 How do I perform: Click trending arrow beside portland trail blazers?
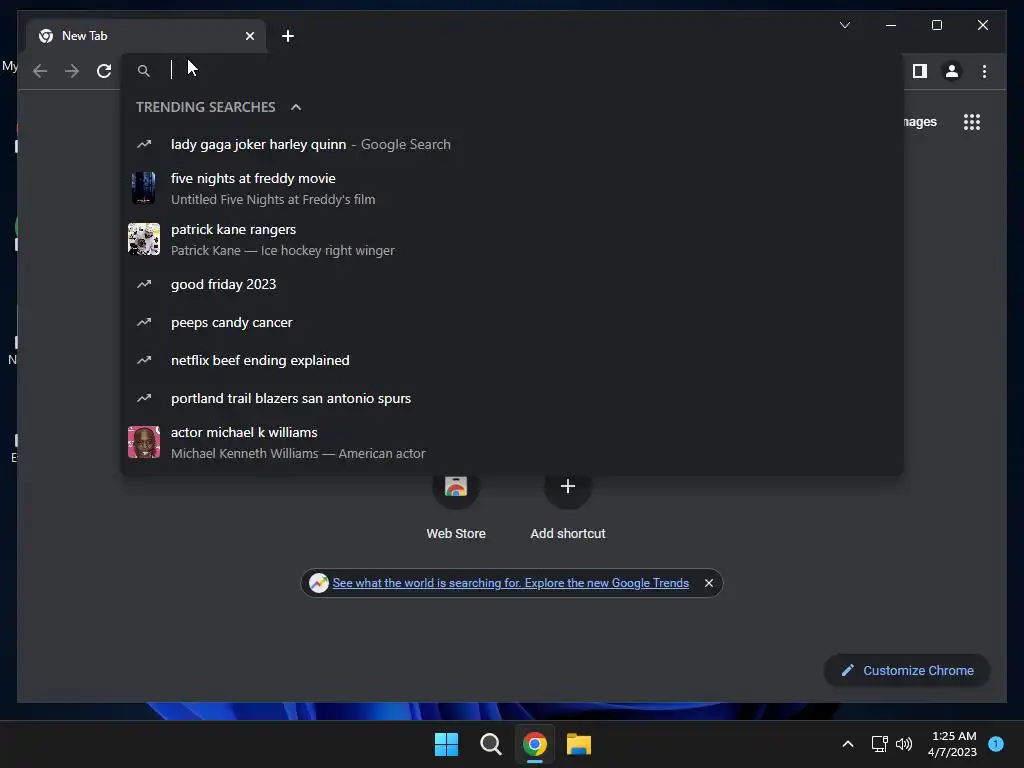(144, 398)
